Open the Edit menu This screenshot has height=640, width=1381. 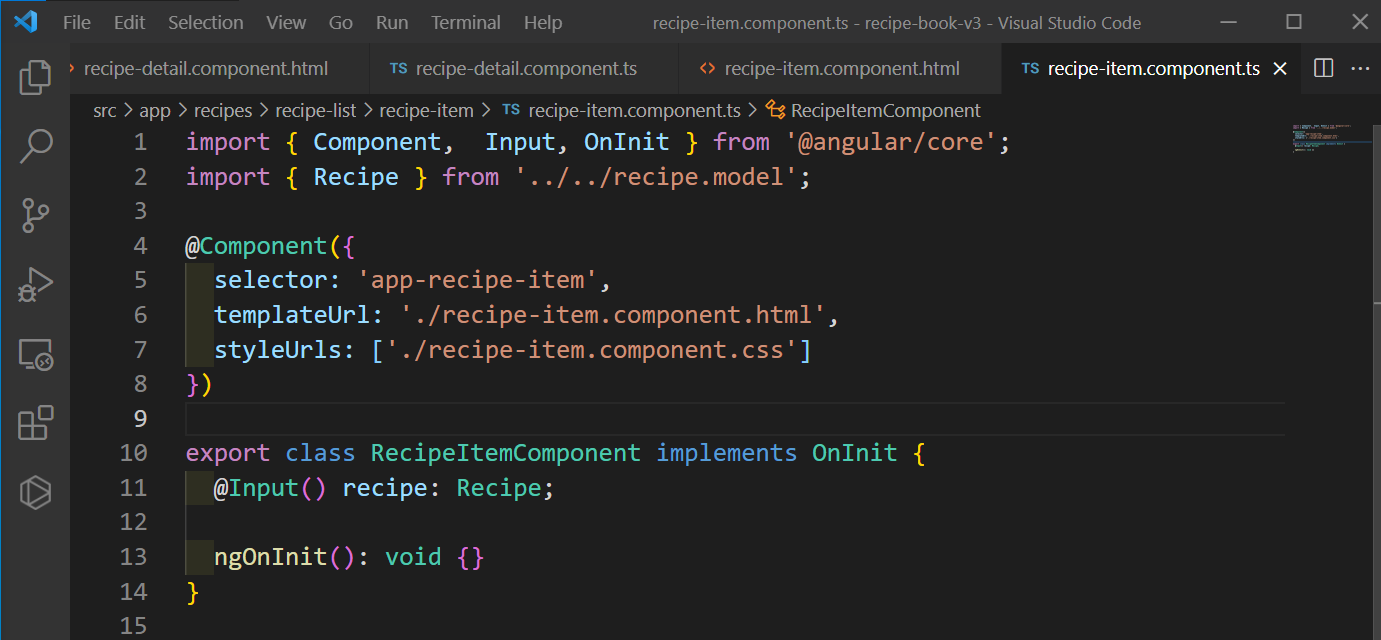[x=129, y=22]
